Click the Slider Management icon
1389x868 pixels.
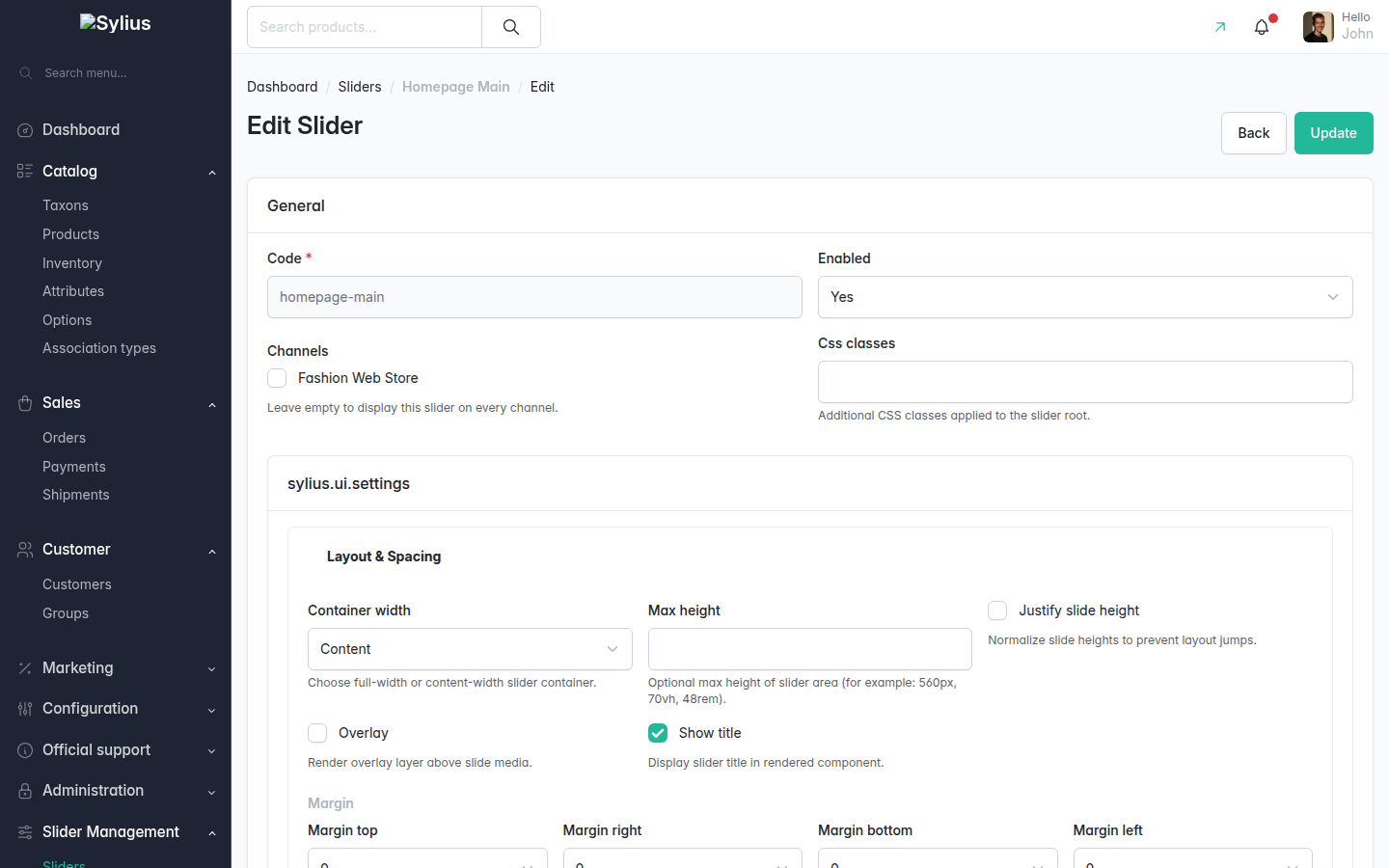[25, 832]
